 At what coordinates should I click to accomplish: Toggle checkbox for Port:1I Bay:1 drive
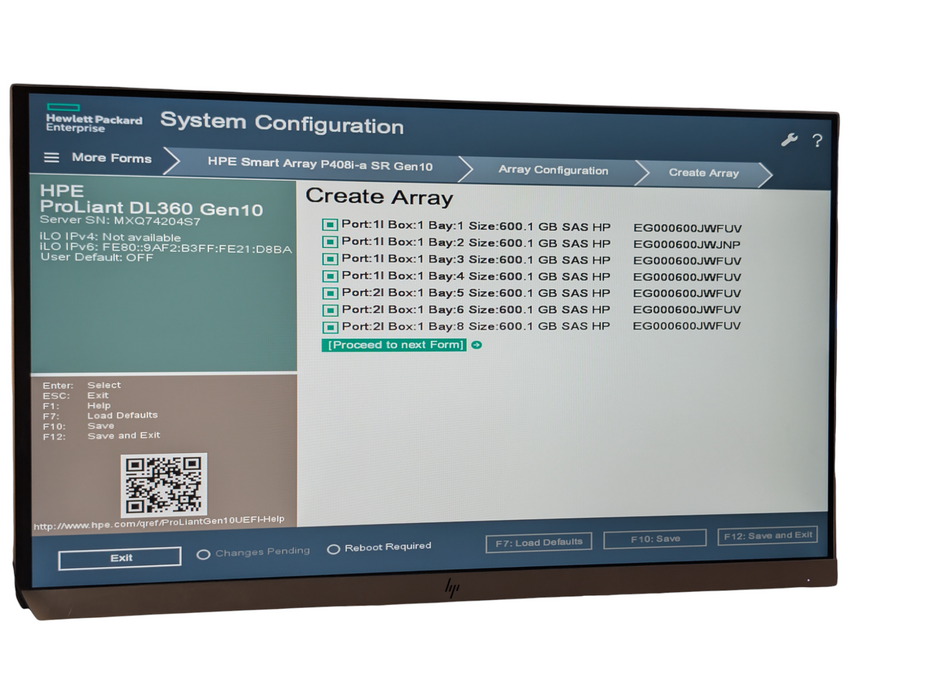[x=330, y=225]
